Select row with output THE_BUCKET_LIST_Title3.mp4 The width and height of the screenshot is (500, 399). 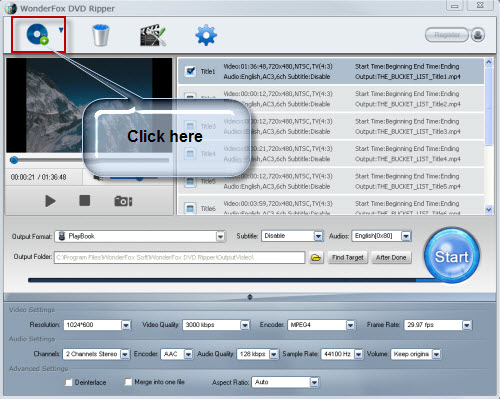tap(331, 126)
